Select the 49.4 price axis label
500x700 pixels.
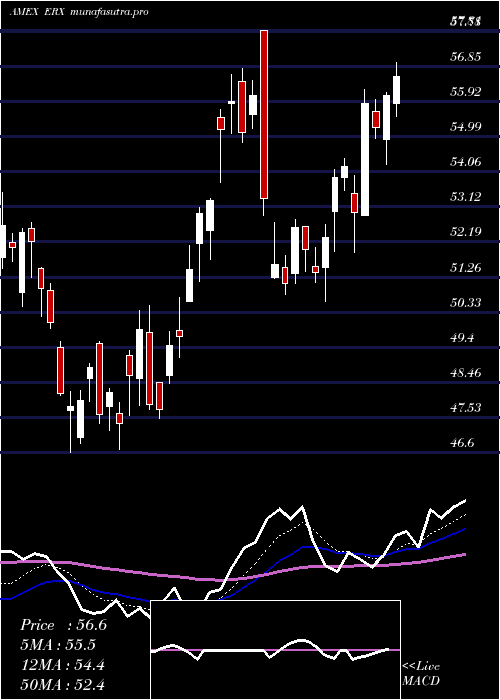click(462, 338)
